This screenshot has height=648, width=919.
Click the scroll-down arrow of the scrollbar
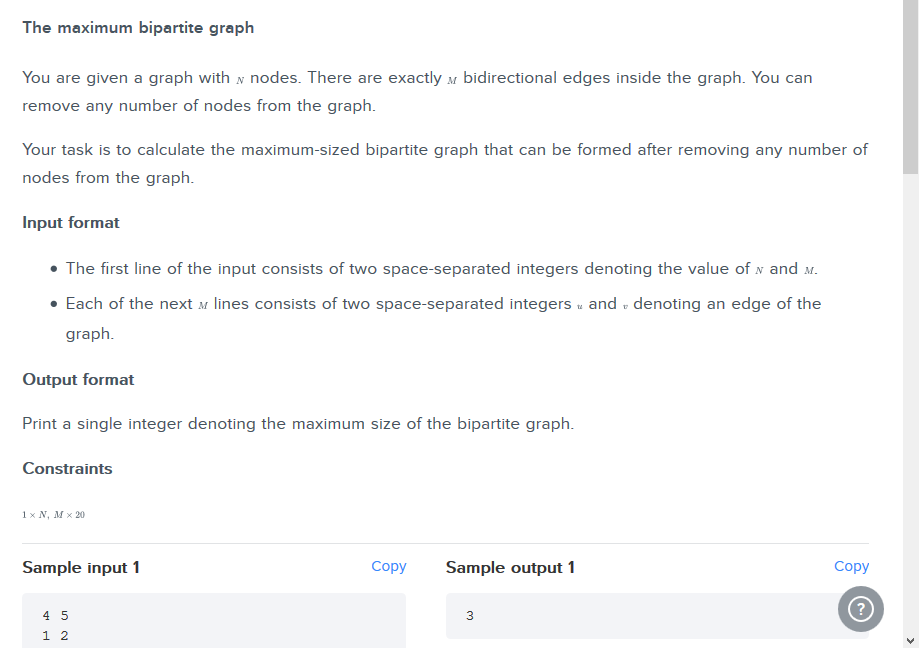coord(910,641)
